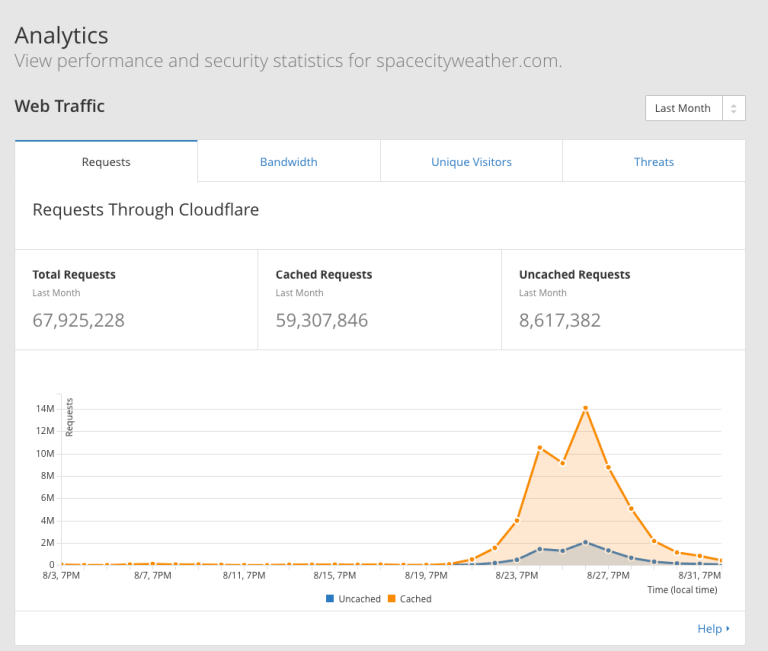Switch to the Bandwidth tab
The width and height of the screenshot is (768, 651).
click(x=288, y=162)
